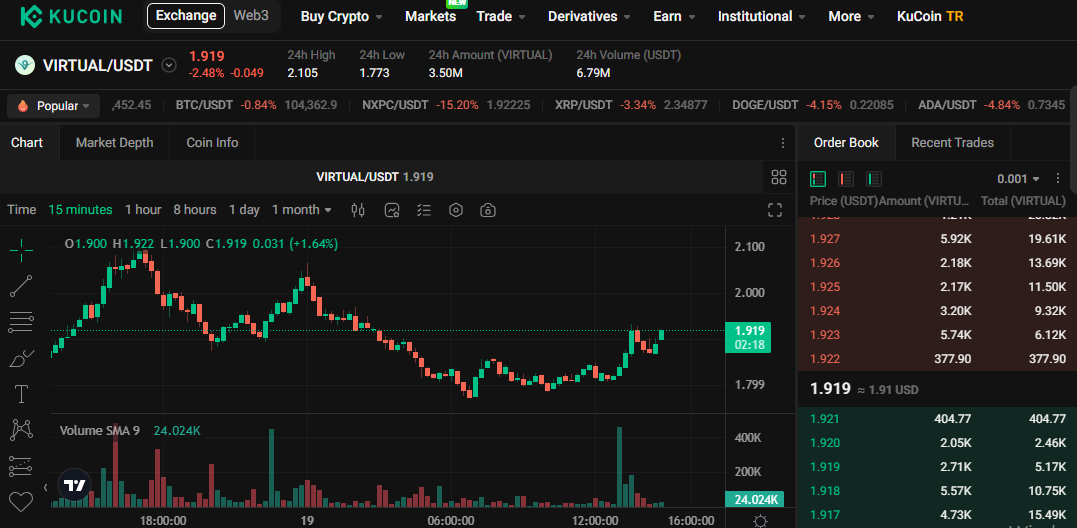This screenshot has width=1077, height=528.
Task: Open the indicators icon in chart toolbar
Action: [x=392, y=210]
